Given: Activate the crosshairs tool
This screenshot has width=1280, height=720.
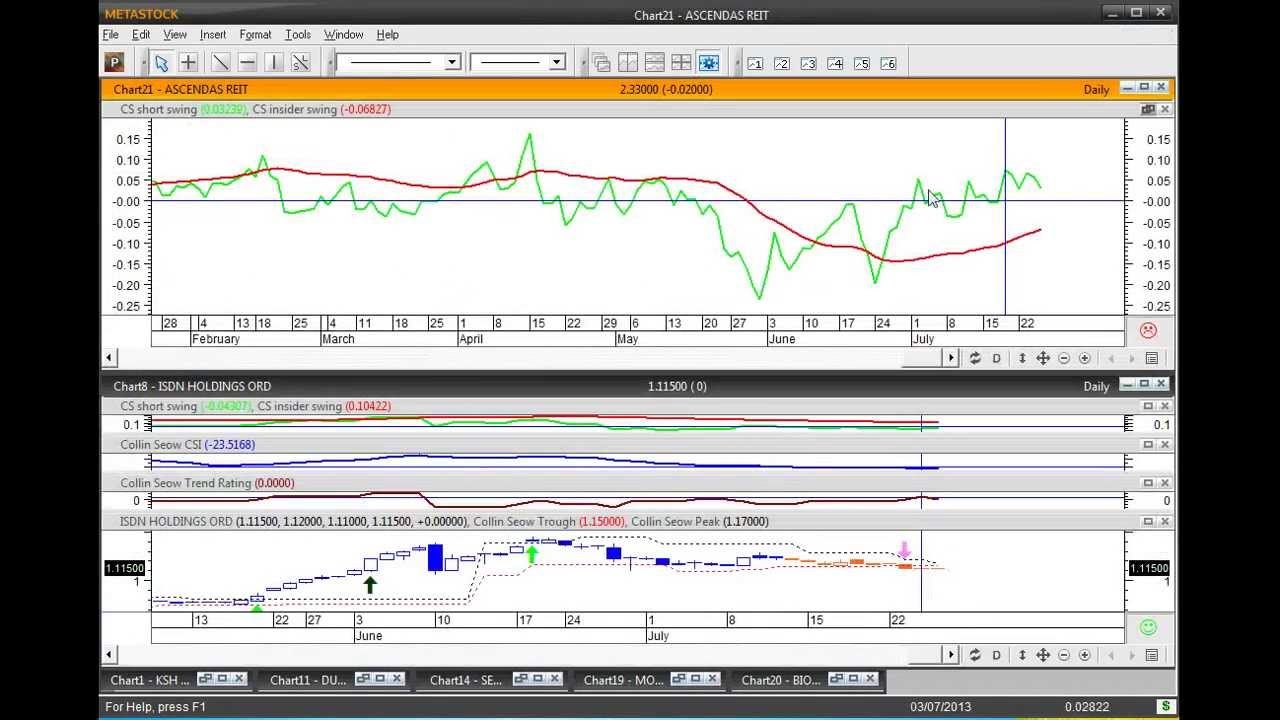Looking at the screenshot, I should click(188, 63).
